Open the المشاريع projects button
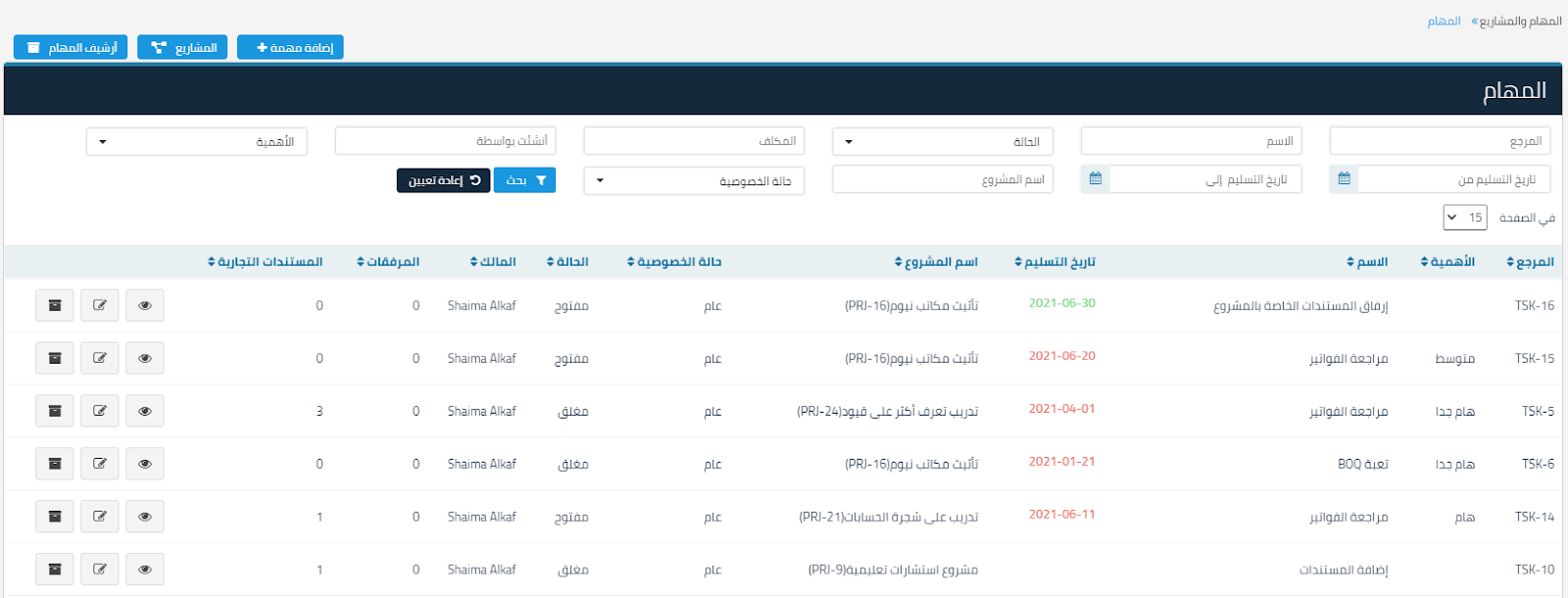 pyautogui.click(x=183, y=47)
